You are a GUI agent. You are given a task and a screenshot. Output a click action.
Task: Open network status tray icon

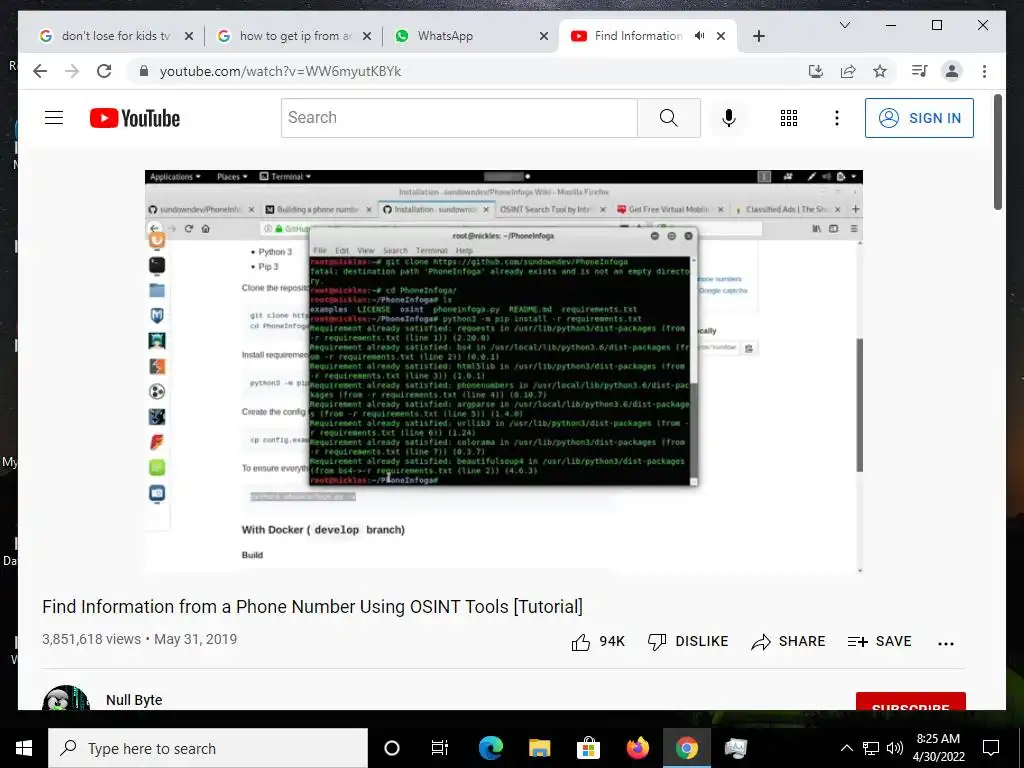(x=871, y=748)
